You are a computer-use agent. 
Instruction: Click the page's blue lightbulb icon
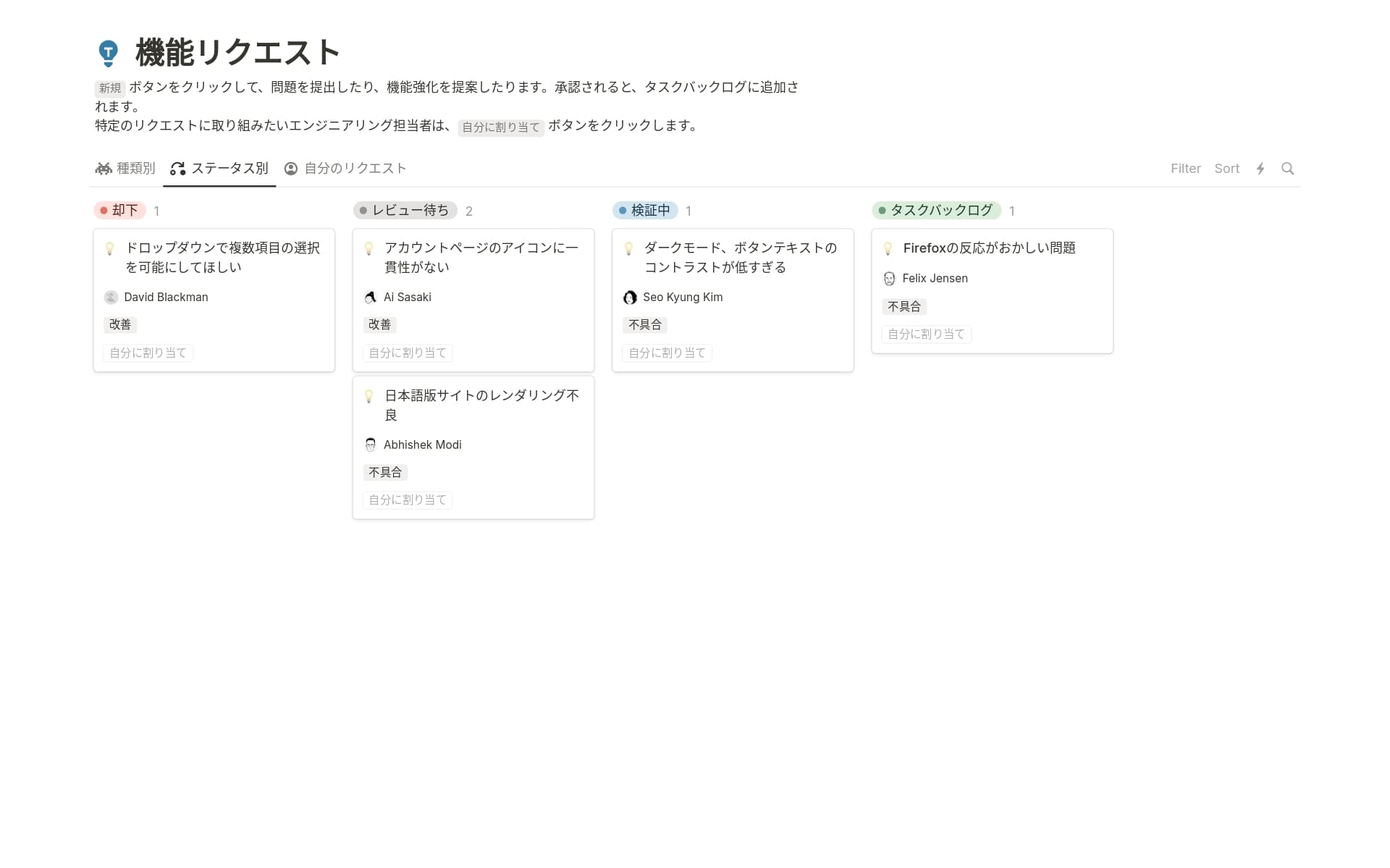click(109, 53)
